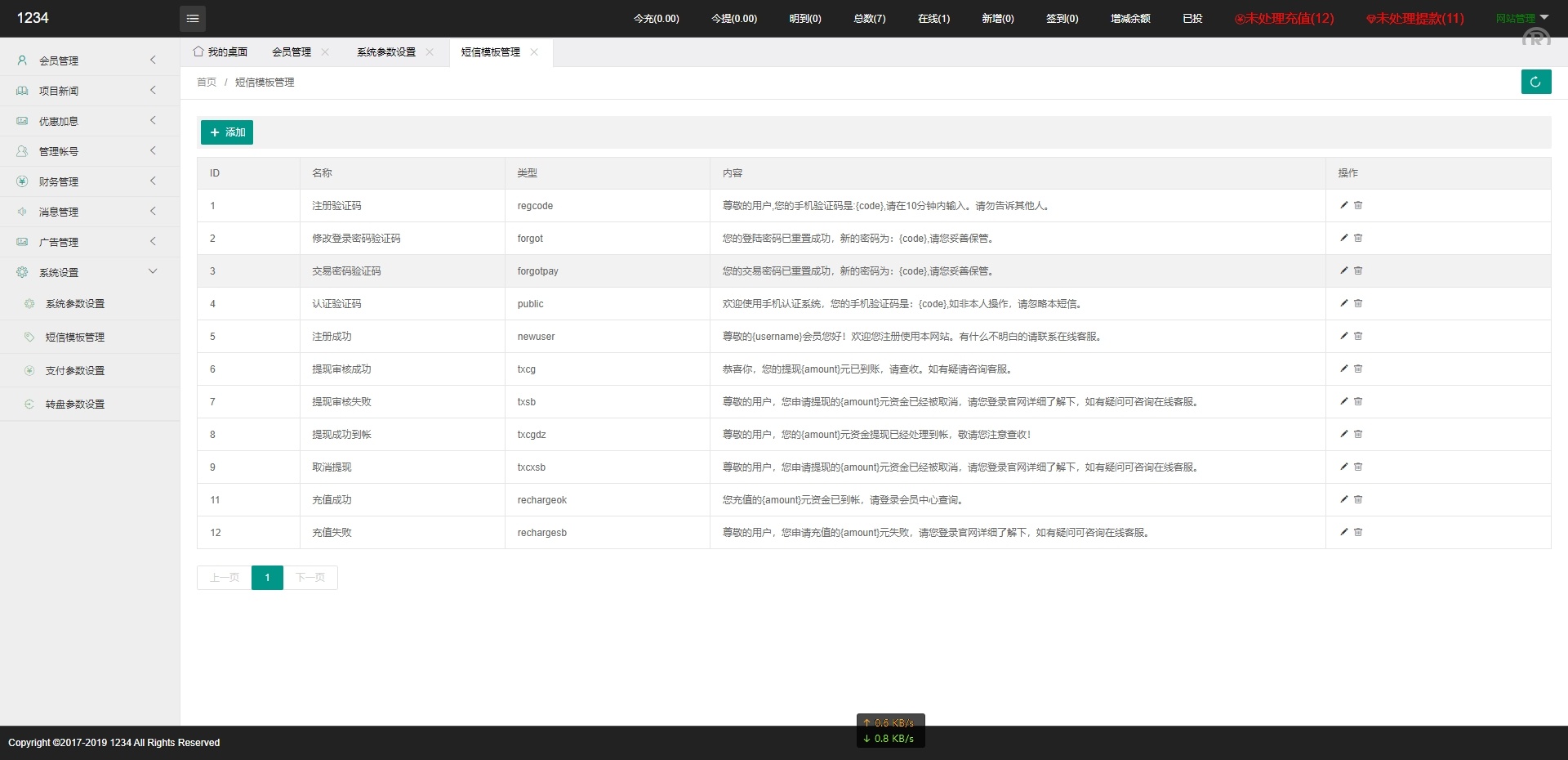Screen dimensions: 1568x760
Task: Expand the 会员管理 sidebar menu
Action: [x=90, y=60]
